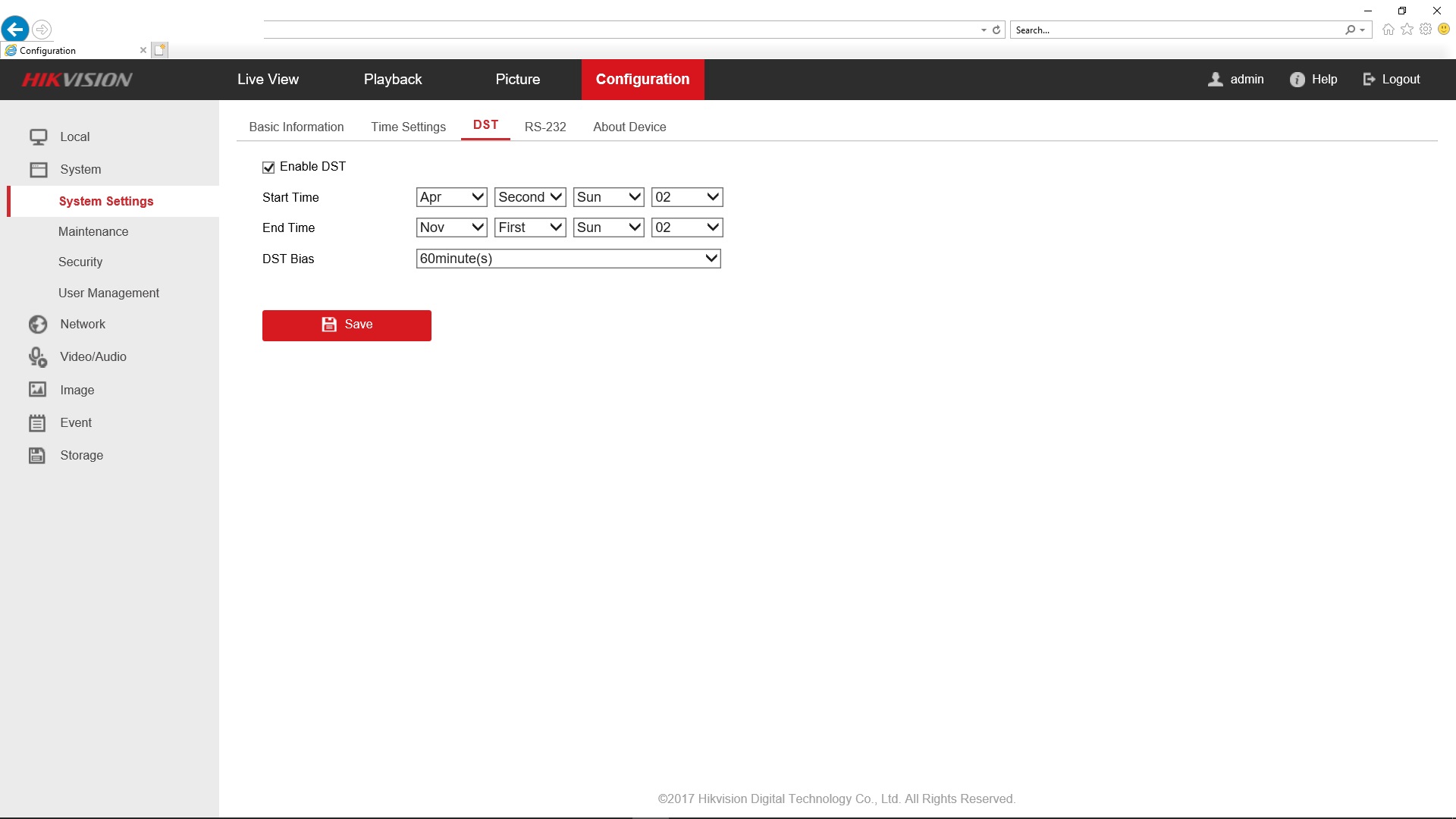
Task: Click the Event calendar icon
Action: click(x=37, y=423)
